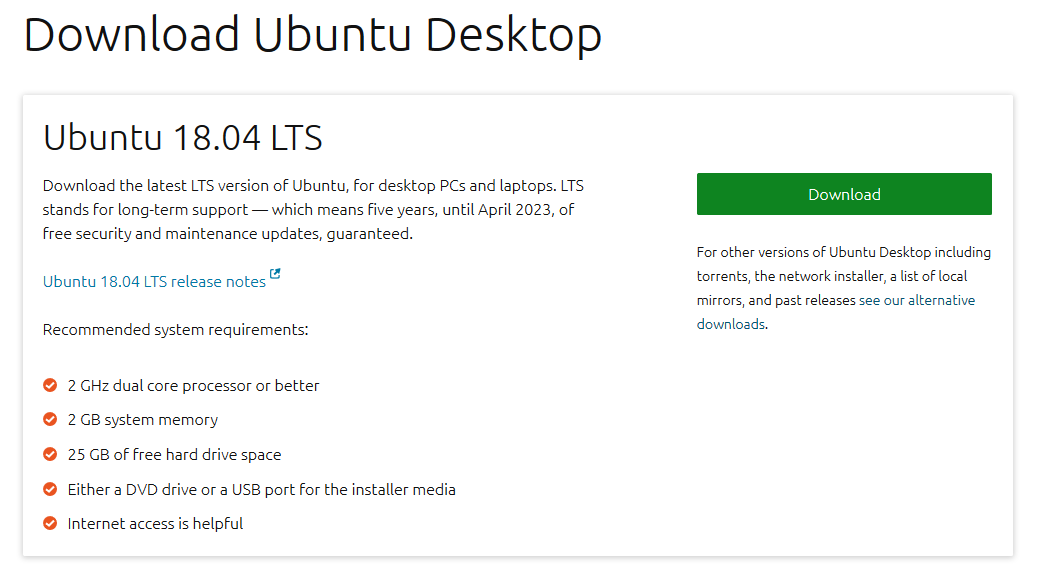Click the 'Either a DVD drive or USB port' text

(x=261, y=490)
